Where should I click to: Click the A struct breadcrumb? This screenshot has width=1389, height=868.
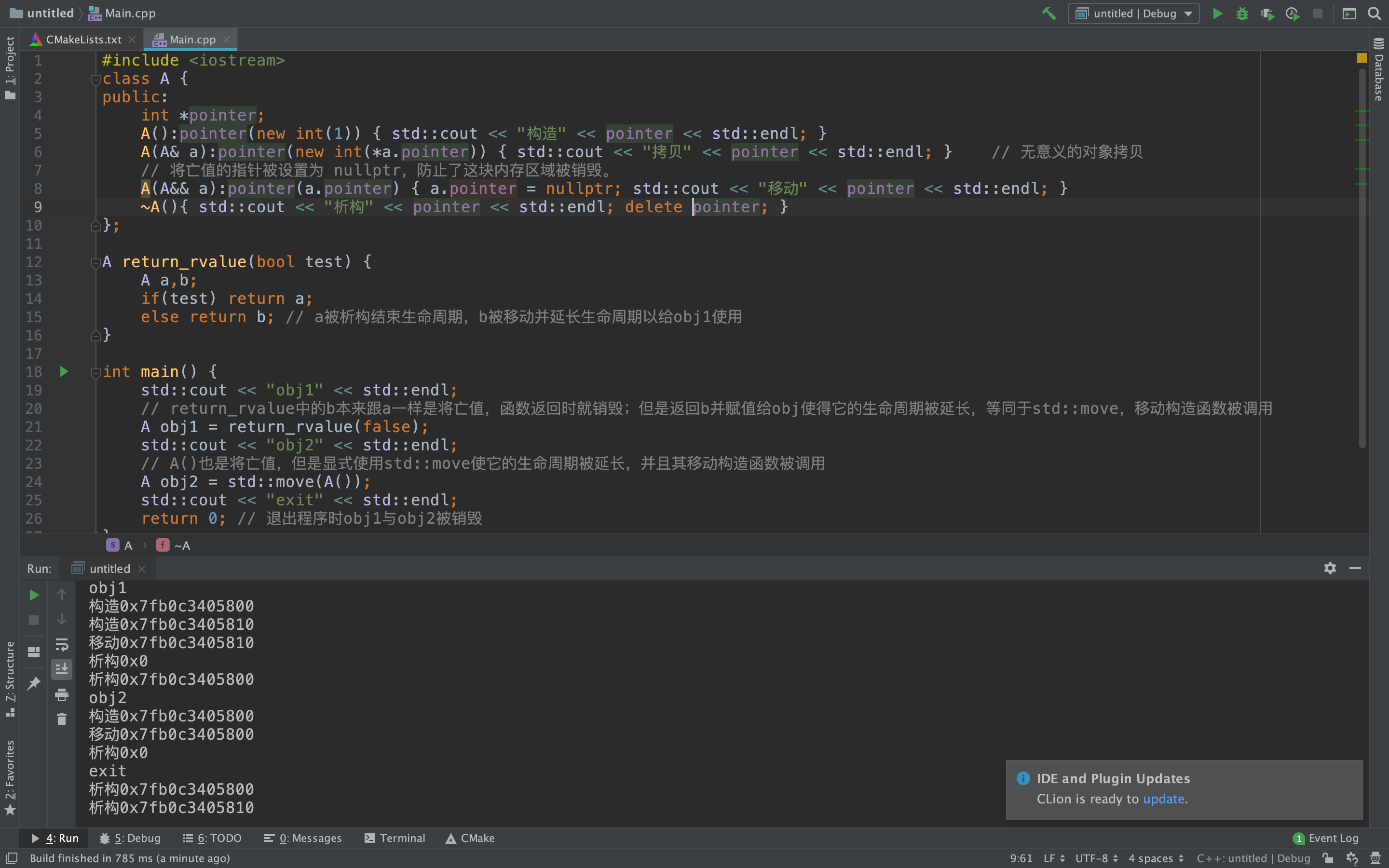point(120,545)
